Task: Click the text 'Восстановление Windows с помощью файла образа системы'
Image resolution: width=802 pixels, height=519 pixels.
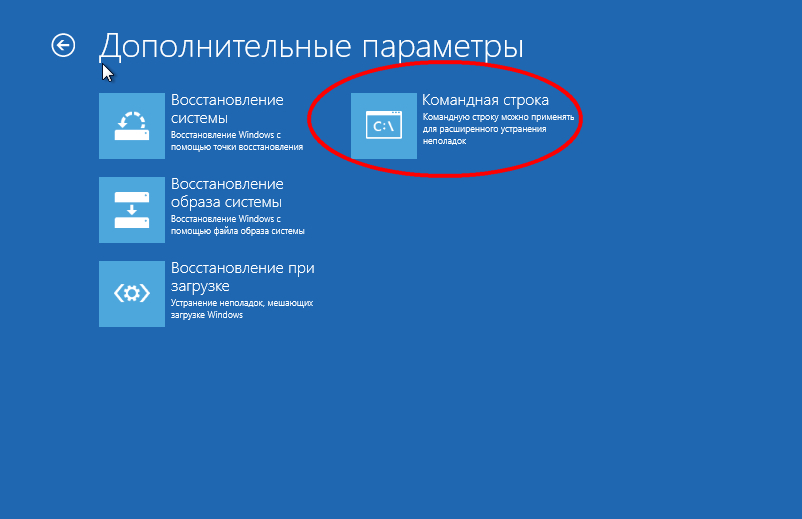Action: [x=238, y=224]
